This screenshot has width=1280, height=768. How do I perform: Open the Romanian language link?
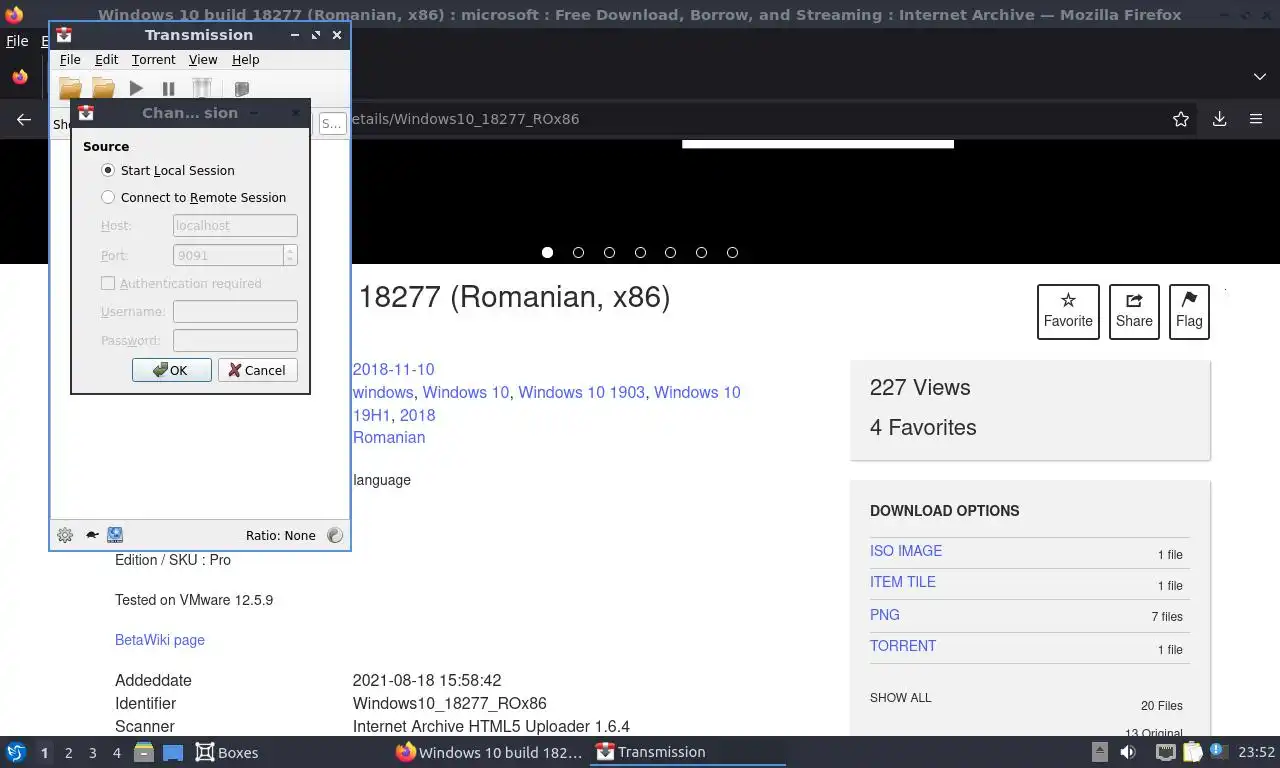[x=389, y=437]
